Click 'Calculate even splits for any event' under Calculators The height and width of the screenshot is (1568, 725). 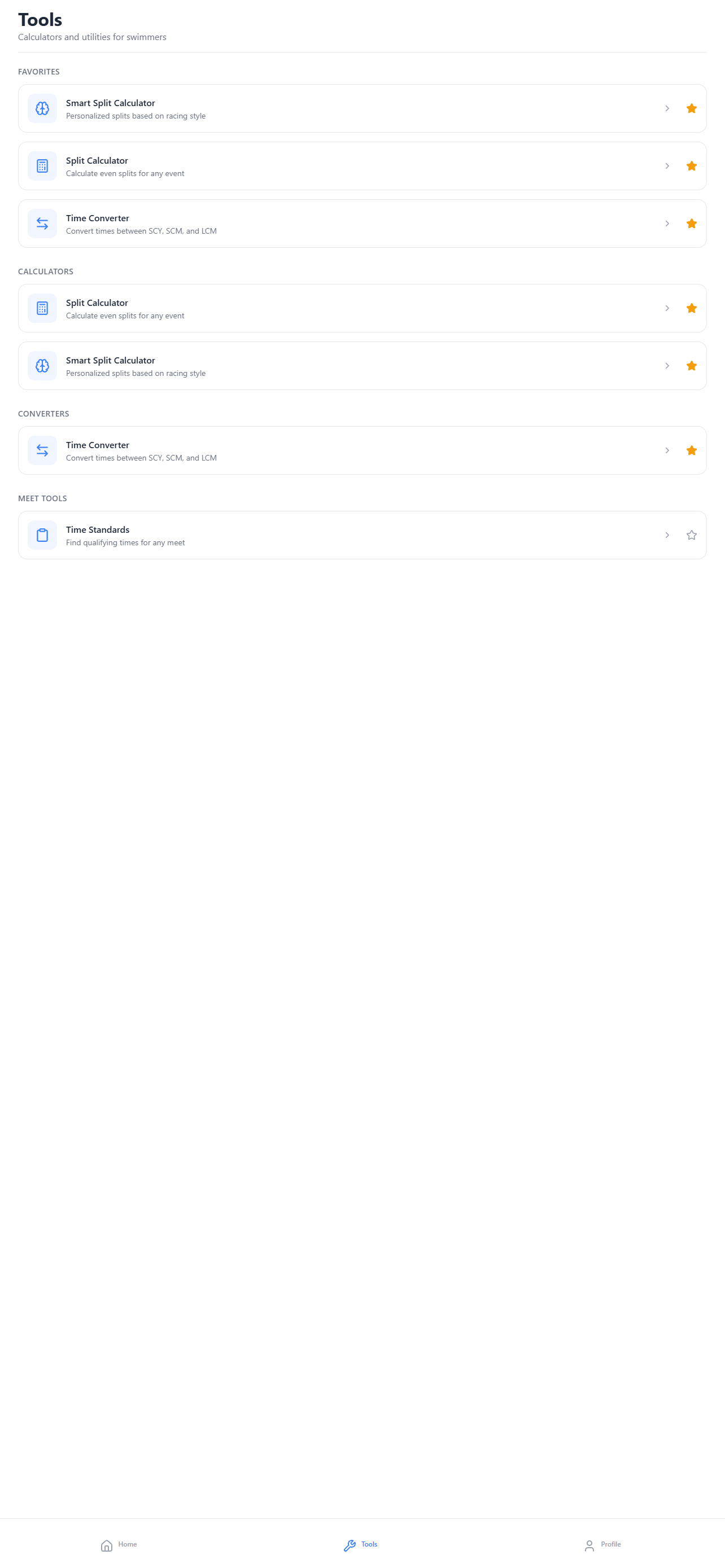coord(125,316)
